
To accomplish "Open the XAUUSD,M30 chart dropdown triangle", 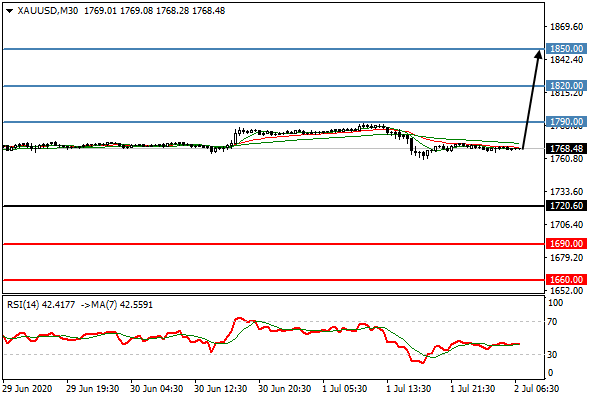I will pyautogui.click(x=10, y=11).
